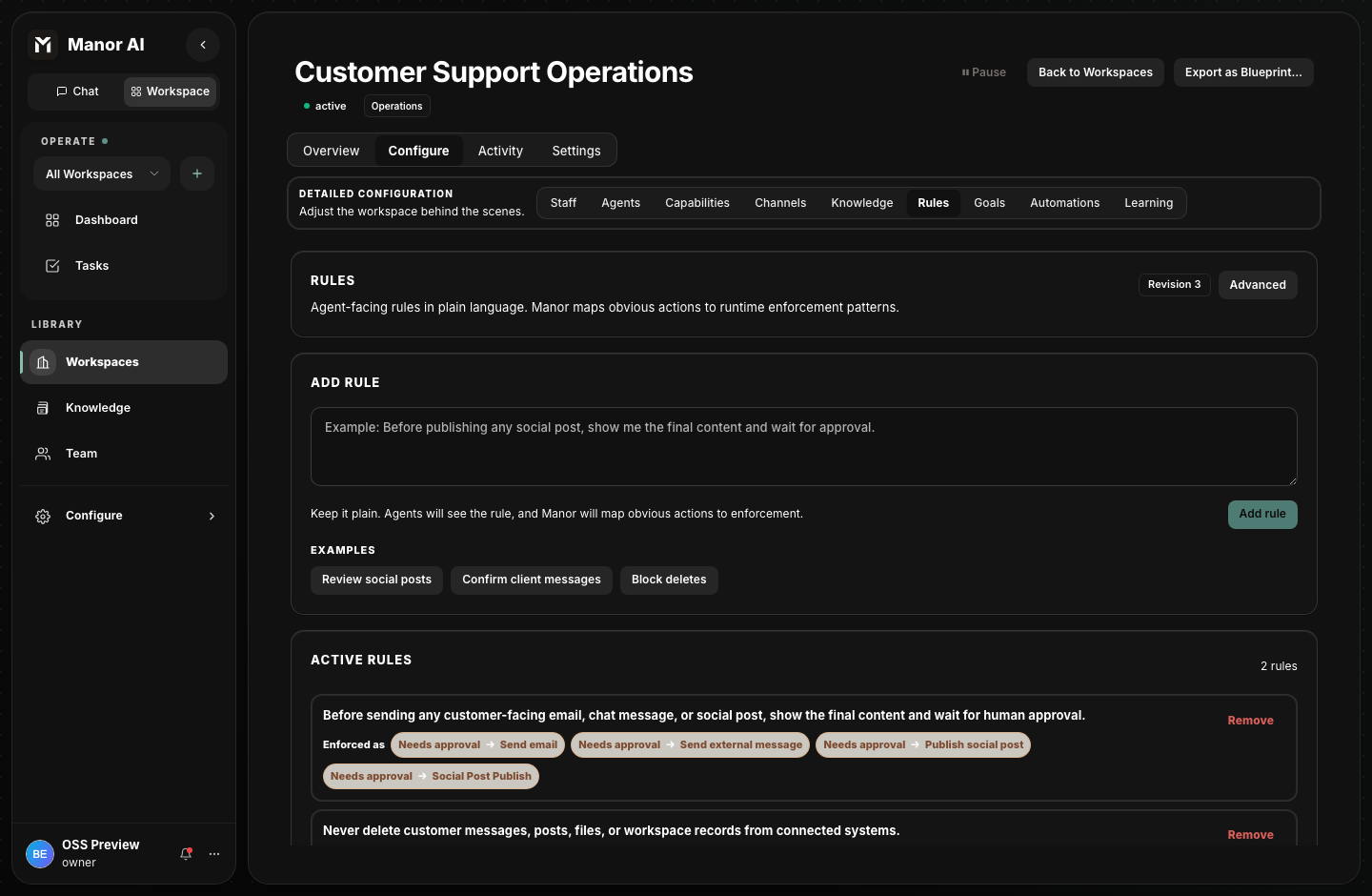1372x896 pixels.
Task: Click the Dashboard grid icon
Action: coord(52,220)
